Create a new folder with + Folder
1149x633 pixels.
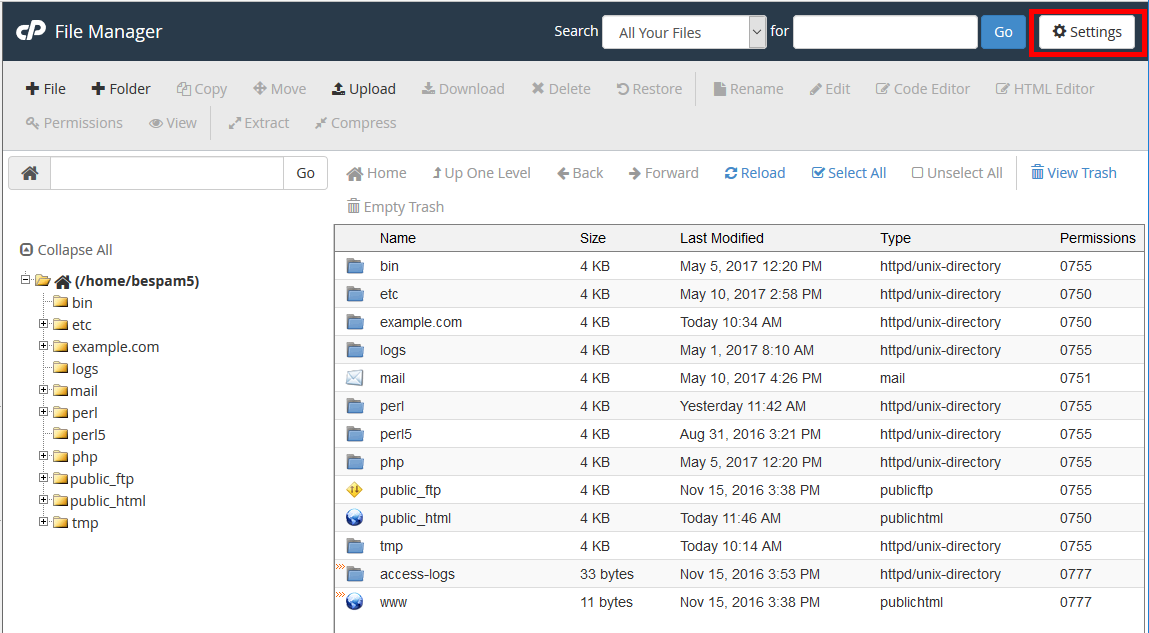click(x=121, y=89)
